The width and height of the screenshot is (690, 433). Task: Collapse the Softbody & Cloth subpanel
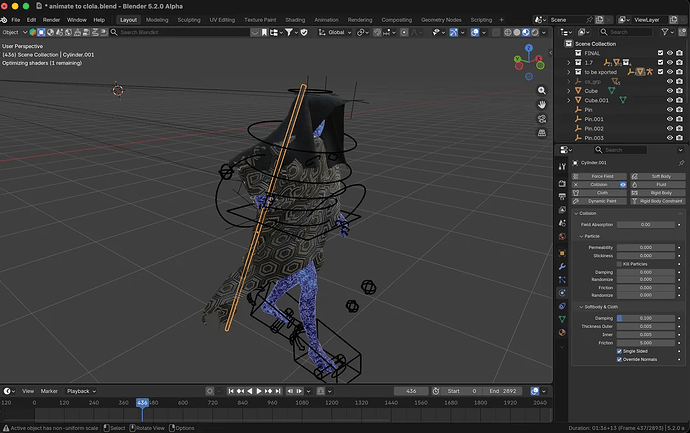tap(581, 307)
